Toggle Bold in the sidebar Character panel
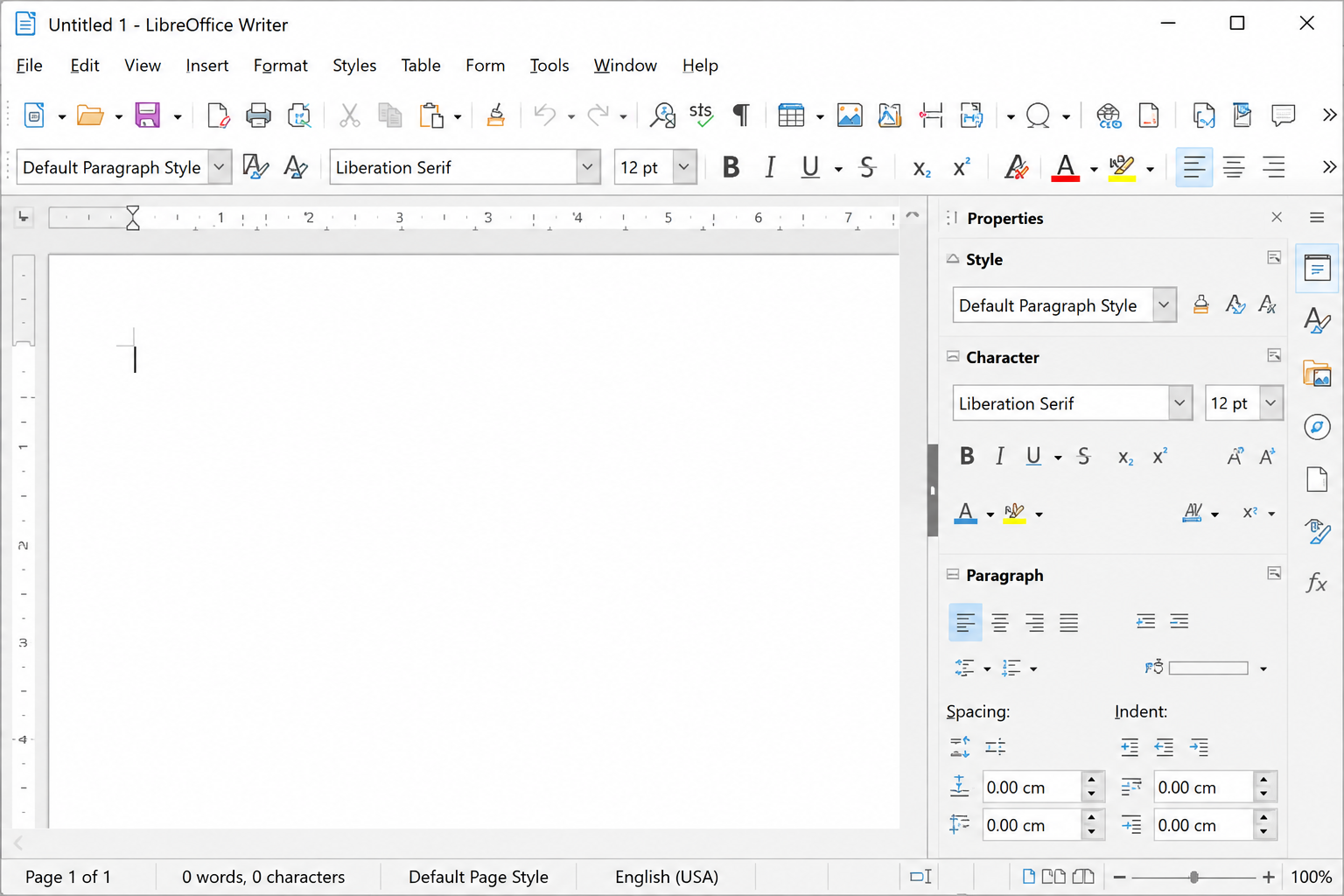 [x=967, y=456]
